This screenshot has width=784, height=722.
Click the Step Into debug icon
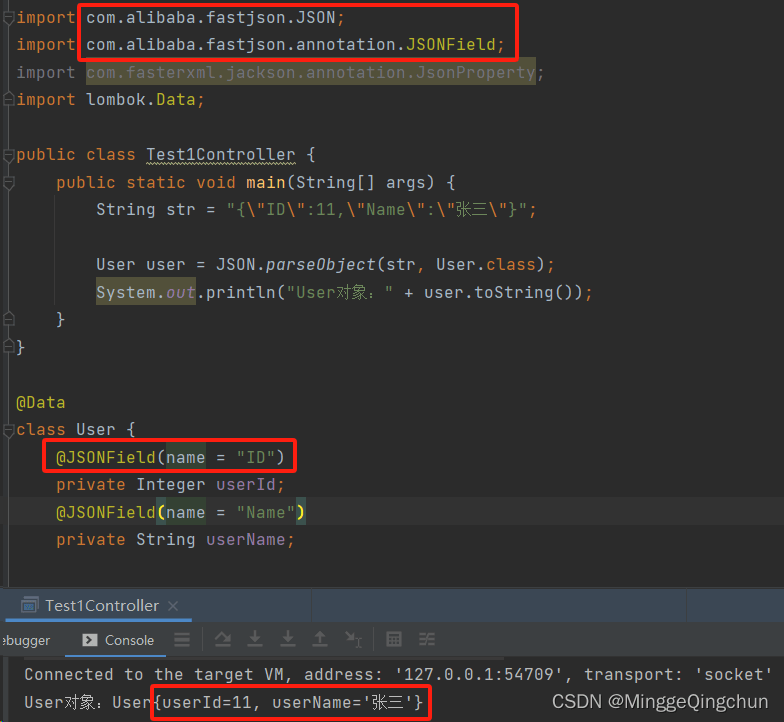pos(255,639)
